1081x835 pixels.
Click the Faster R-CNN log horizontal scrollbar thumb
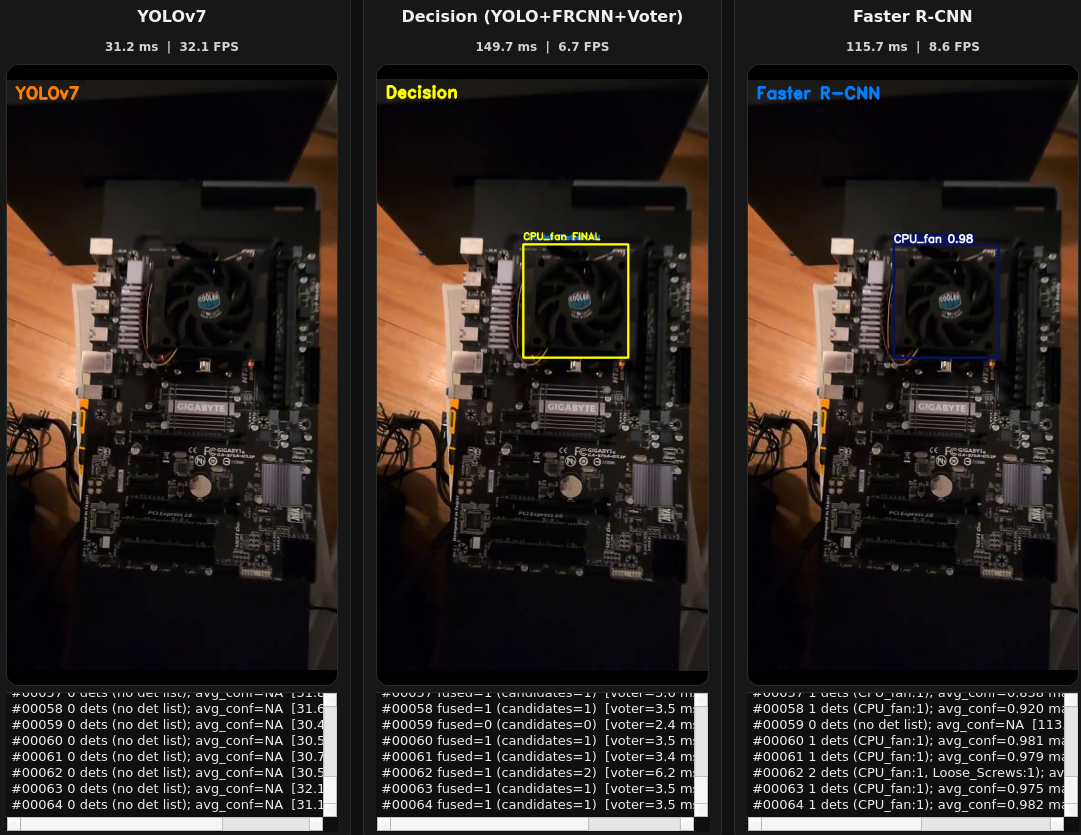(985, 824)
